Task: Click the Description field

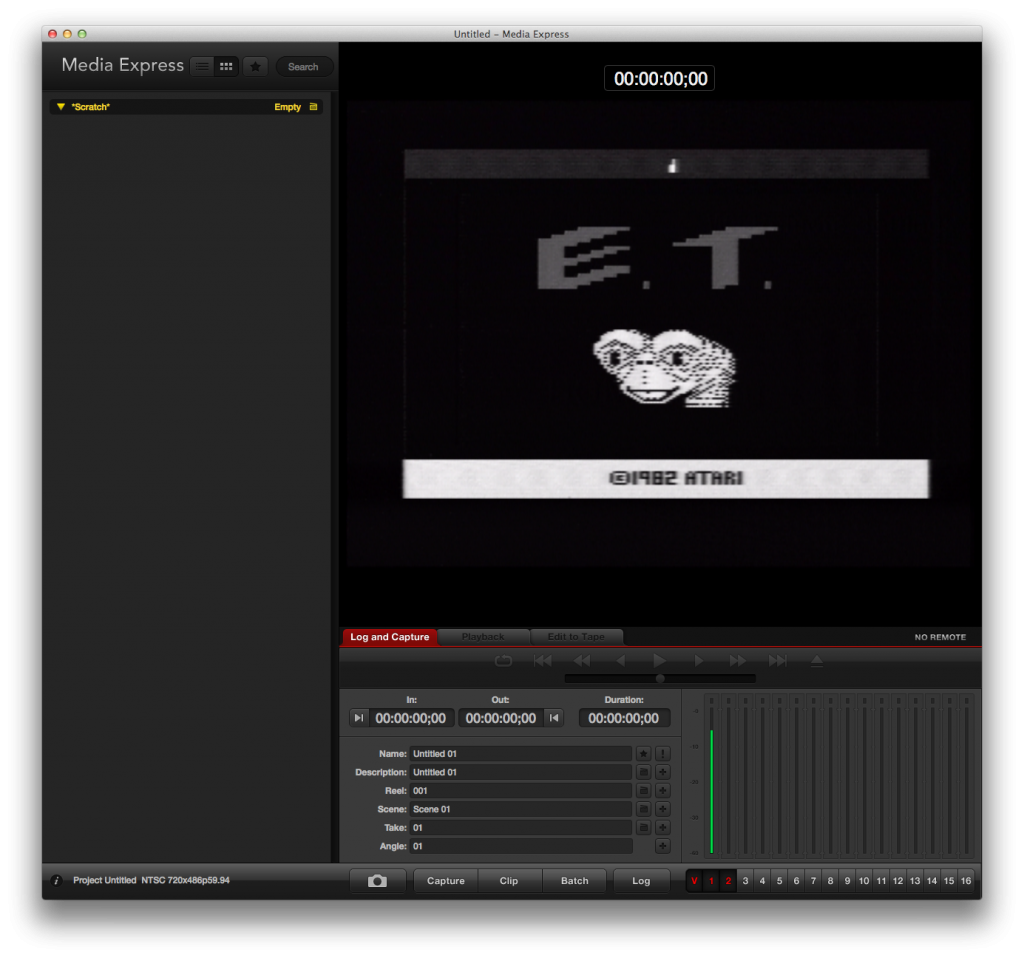Action: click(520, 772)
